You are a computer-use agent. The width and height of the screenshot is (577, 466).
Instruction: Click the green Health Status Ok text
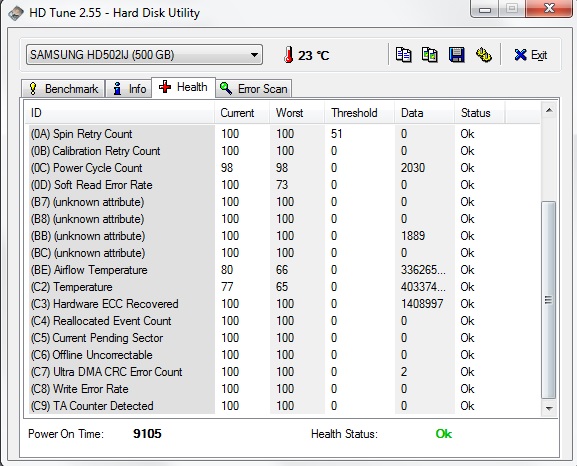pyautogui.click(x=443, y=434)
